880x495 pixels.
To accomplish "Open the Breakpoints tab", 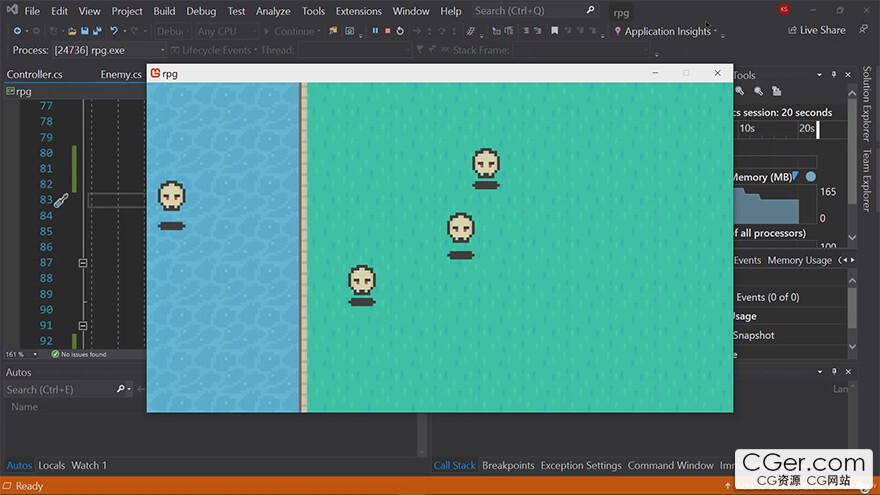I will [x=508, y=465].
